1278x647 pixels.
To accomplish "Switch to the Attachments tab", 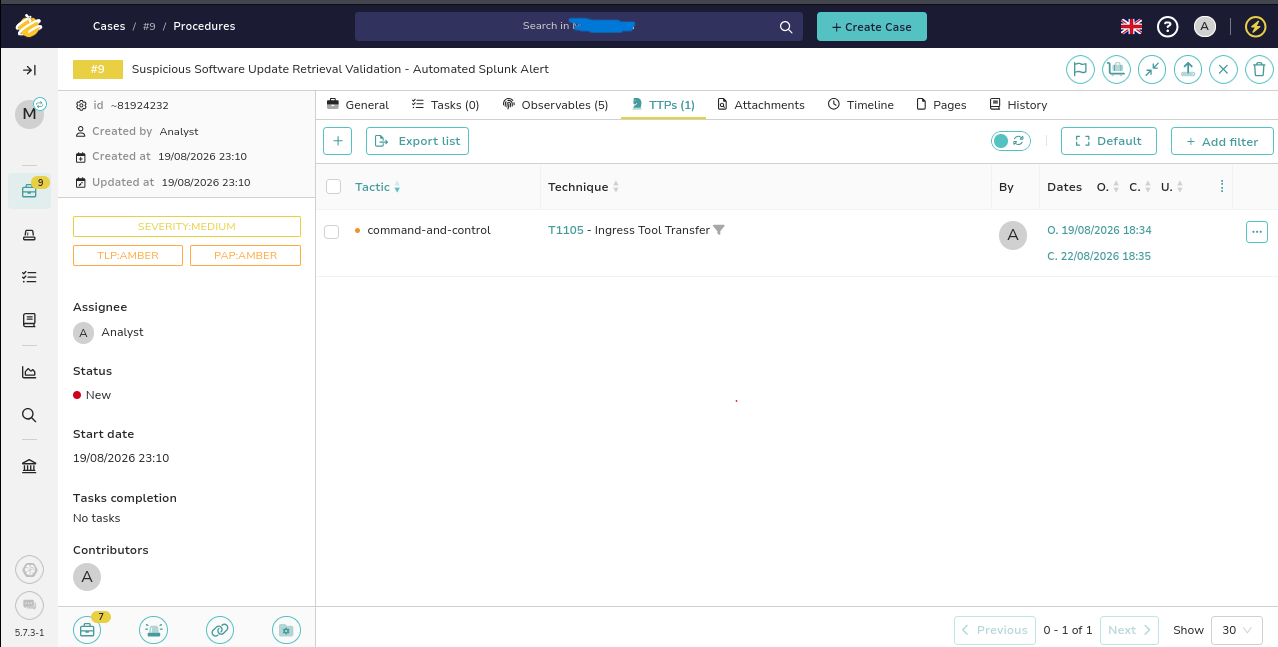I will coord(761,105).
